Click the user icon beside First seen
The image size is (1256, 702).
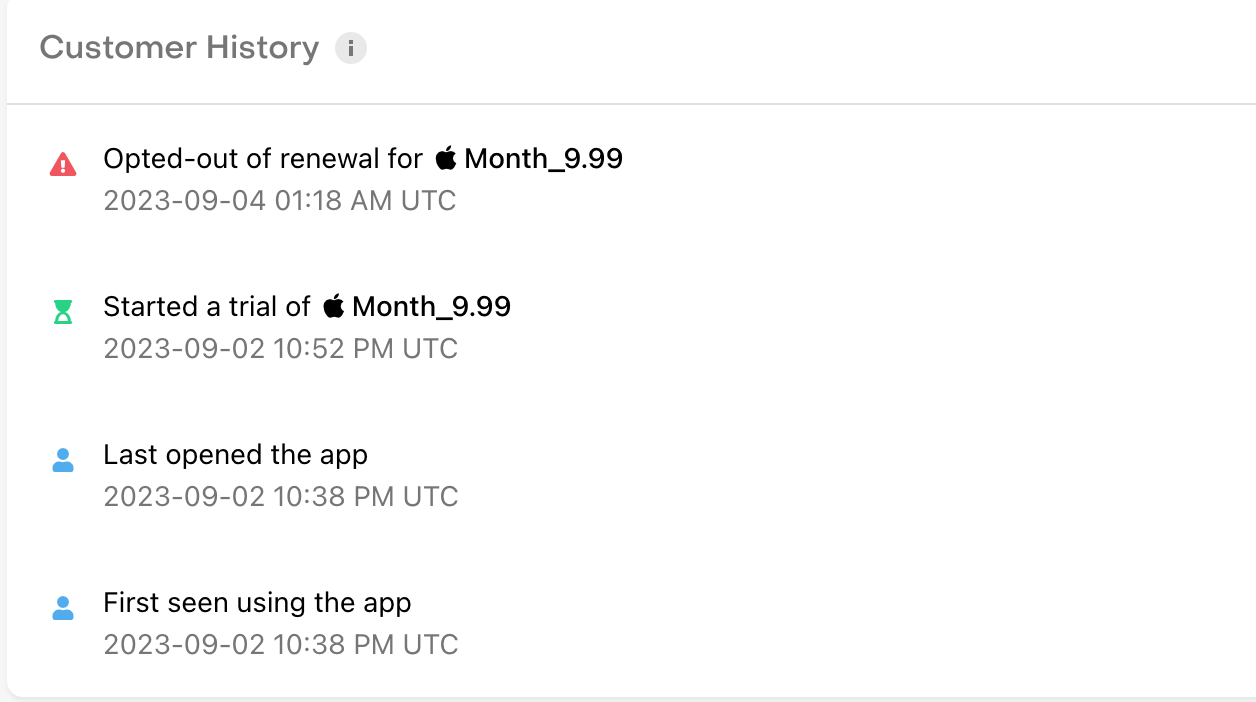(63, 608)
